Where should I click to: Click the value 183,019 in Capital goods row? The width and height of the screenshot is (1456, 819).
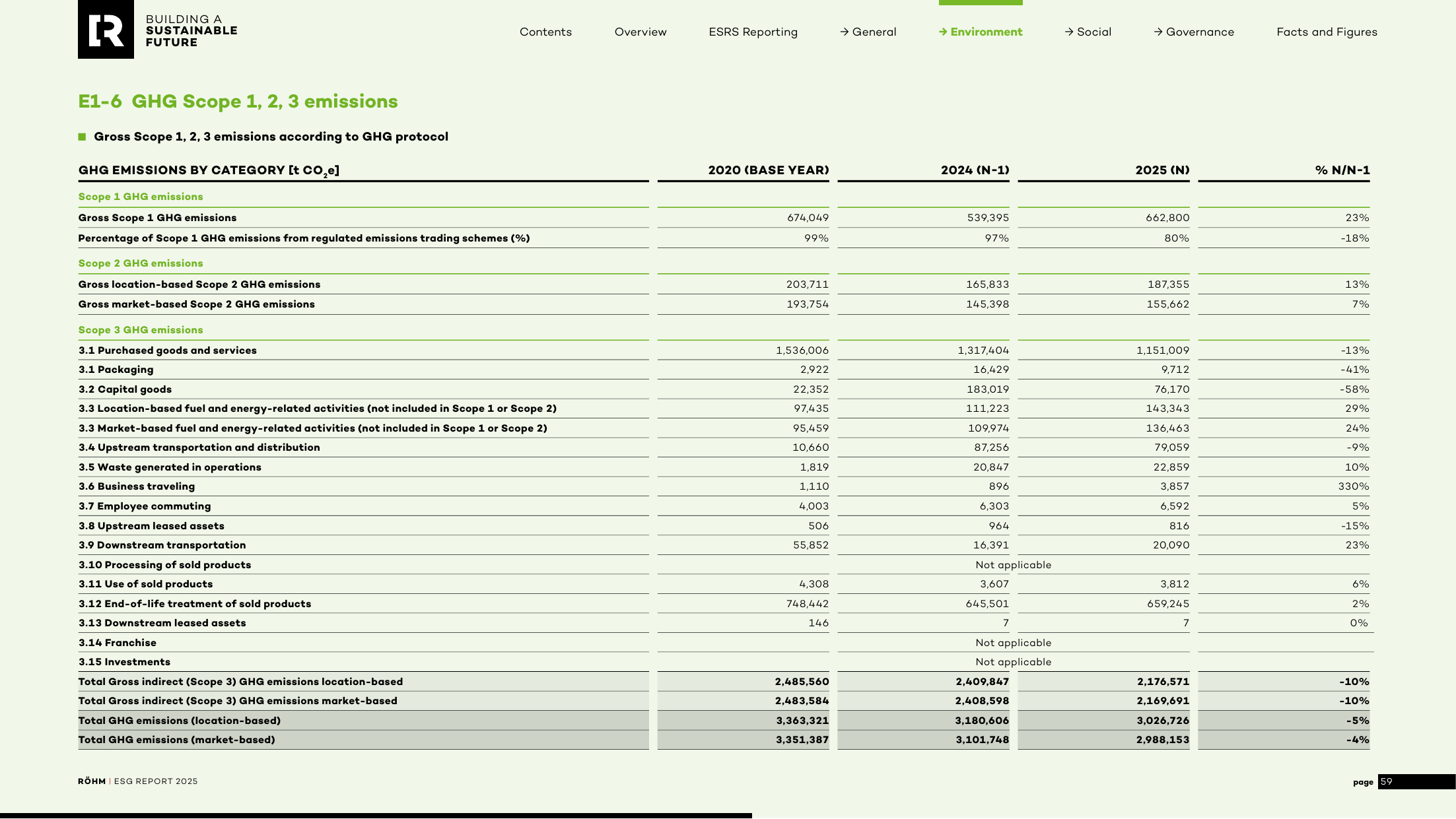[x=988, y=389]
